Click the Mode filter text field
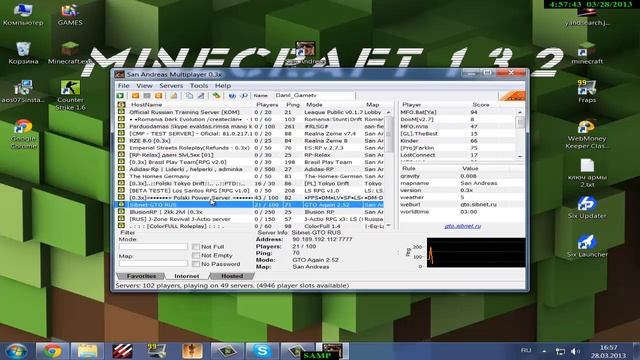Viewport: 640px width, 360px height. click(x=153, y=247)
